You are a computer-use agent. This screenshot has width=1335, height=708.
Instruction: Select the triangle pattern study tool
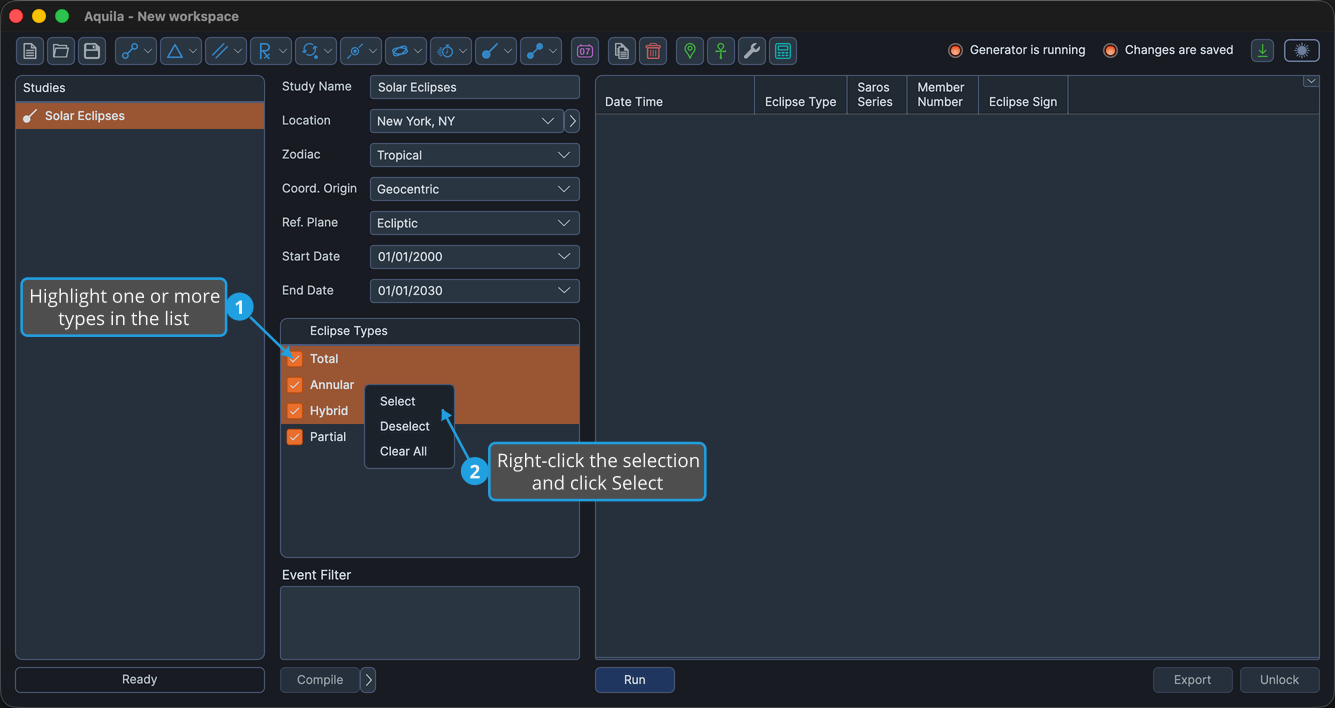[181, 51]
